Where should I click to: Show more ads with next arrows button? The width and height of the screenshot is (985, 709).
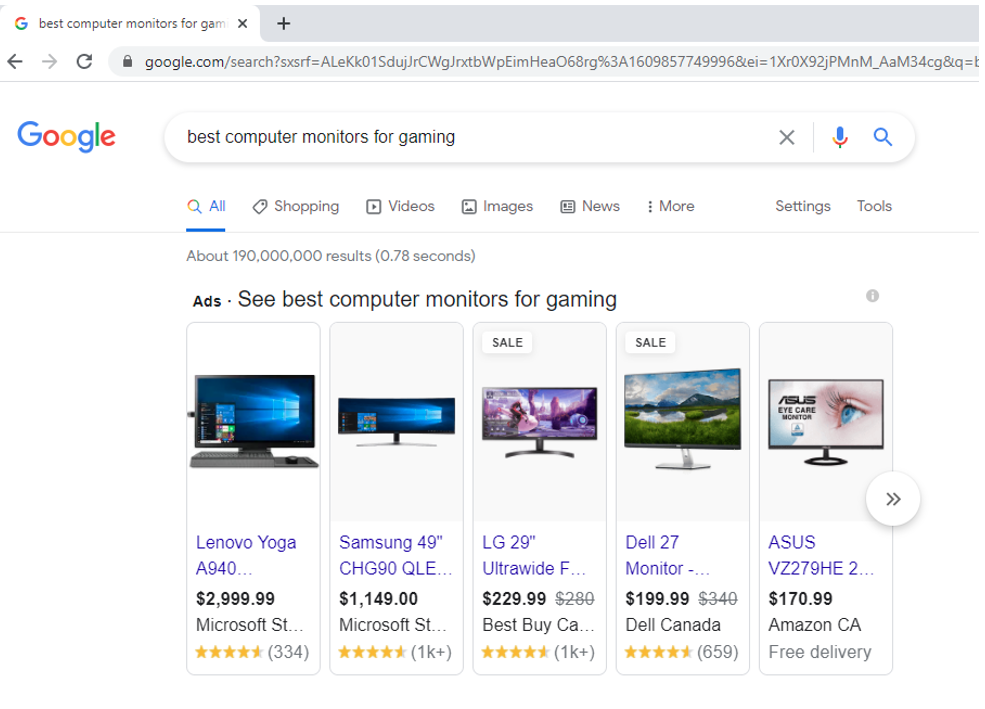(x=893, y=499)
